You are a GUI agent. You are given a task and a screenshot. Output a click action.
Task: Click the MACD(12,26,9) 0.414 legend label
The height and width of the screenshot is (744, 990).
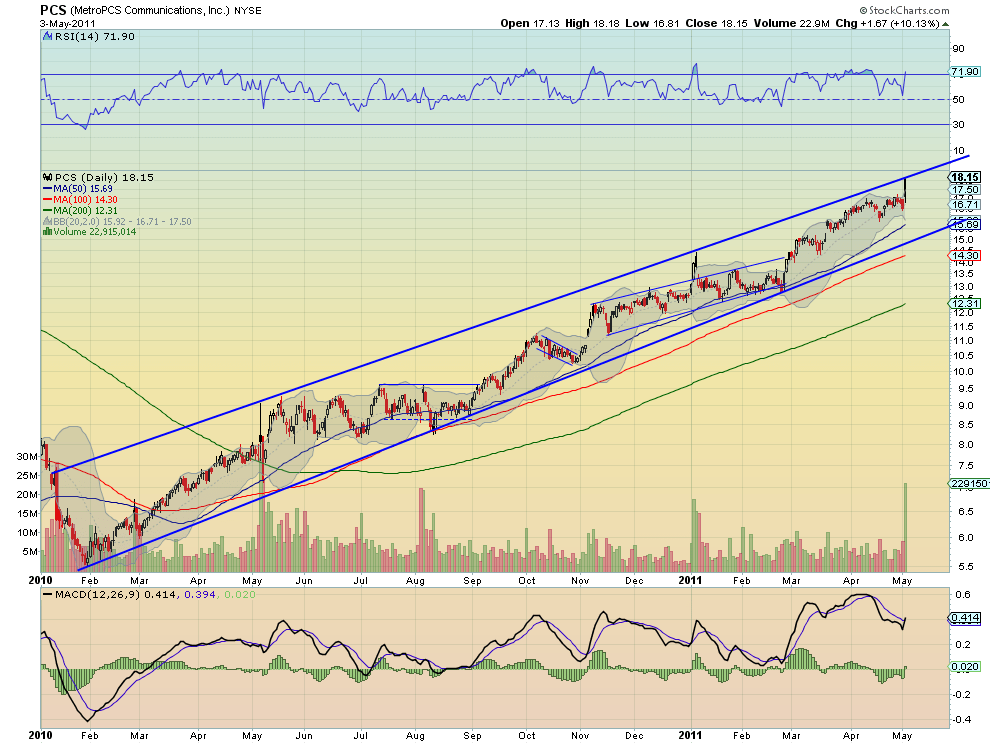pos(117,594)
